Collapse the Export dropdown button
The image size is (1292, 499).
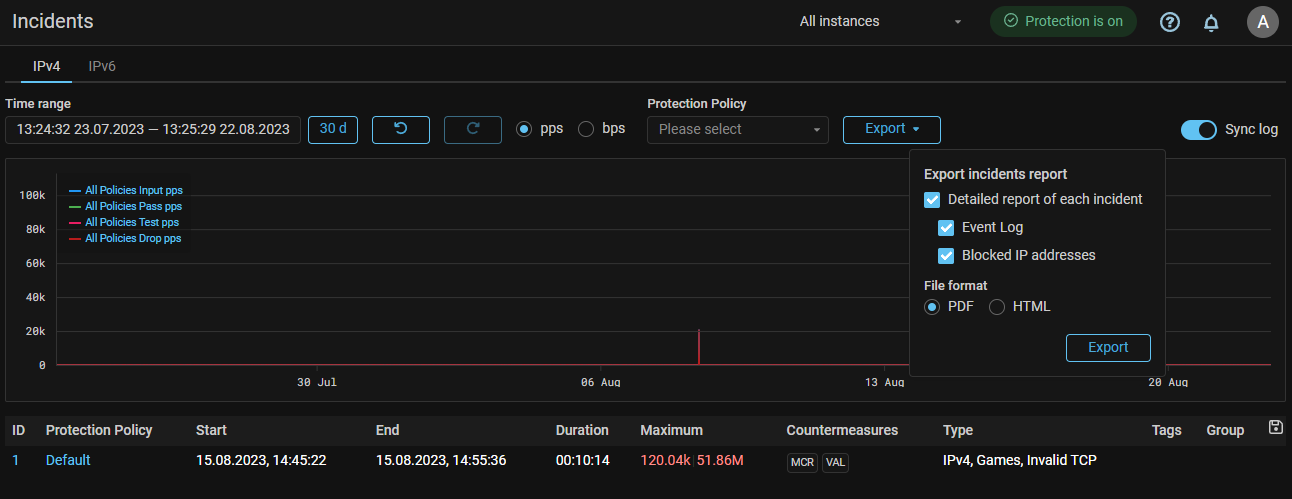click(x=891, y=129)
